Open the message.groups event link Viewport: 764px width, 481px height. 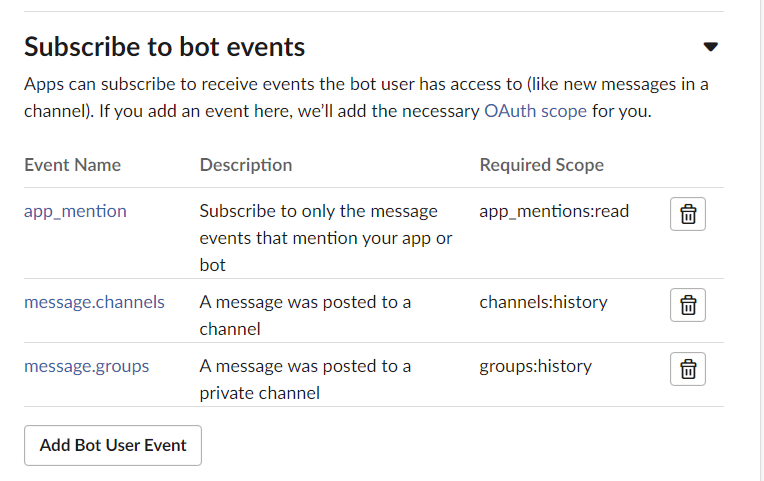point(86,366)
